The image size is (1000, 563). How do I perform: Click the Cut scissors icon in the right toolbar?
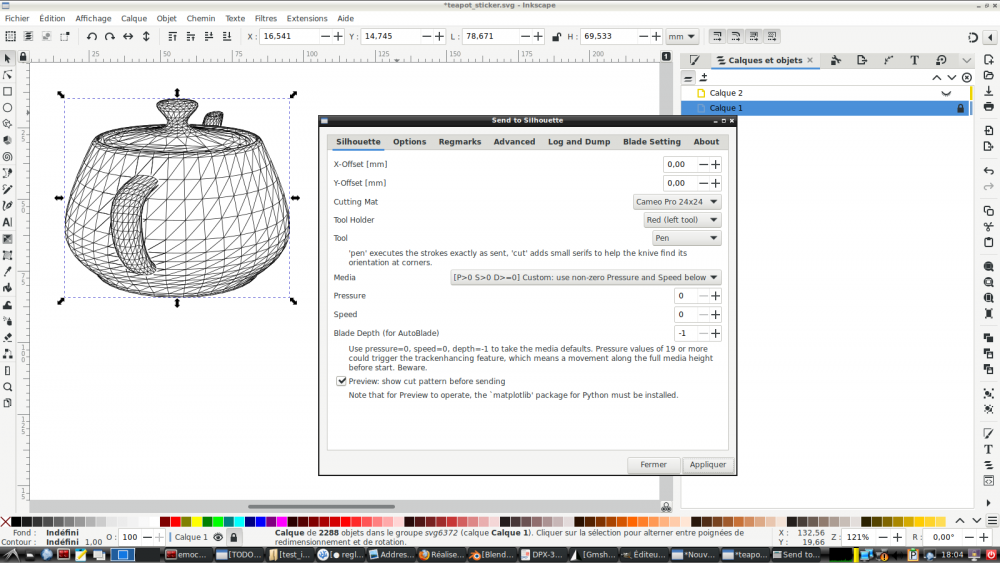click(x=988, y=227)
